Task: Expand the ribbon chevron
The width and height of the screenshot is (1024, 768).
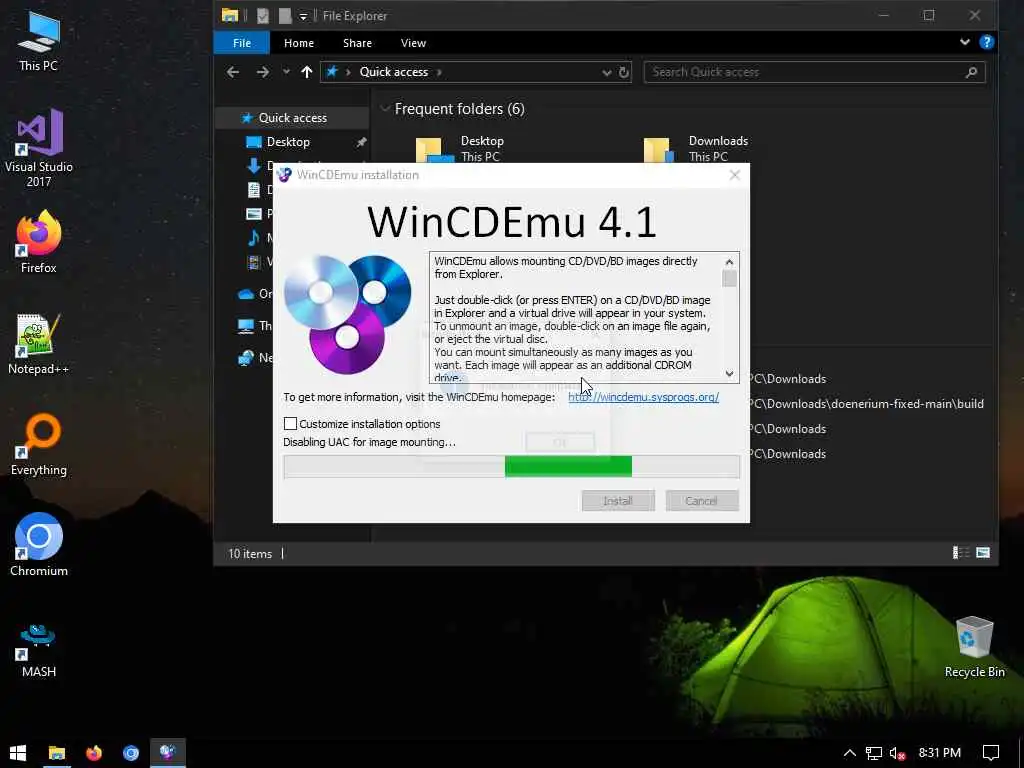Action: pyautogui.click(x=965, y=42)
